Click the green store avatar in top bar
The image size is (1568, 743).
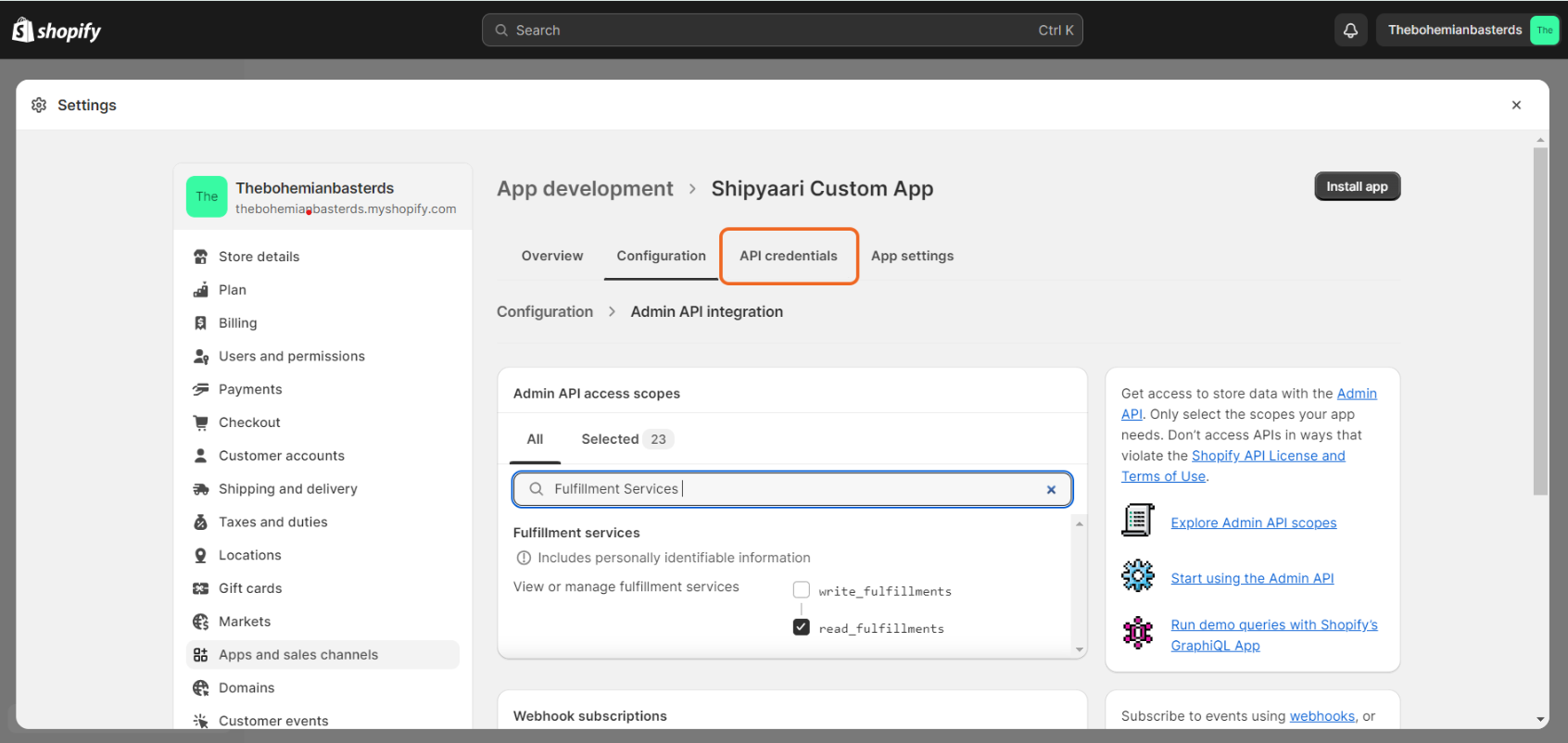1544,31
